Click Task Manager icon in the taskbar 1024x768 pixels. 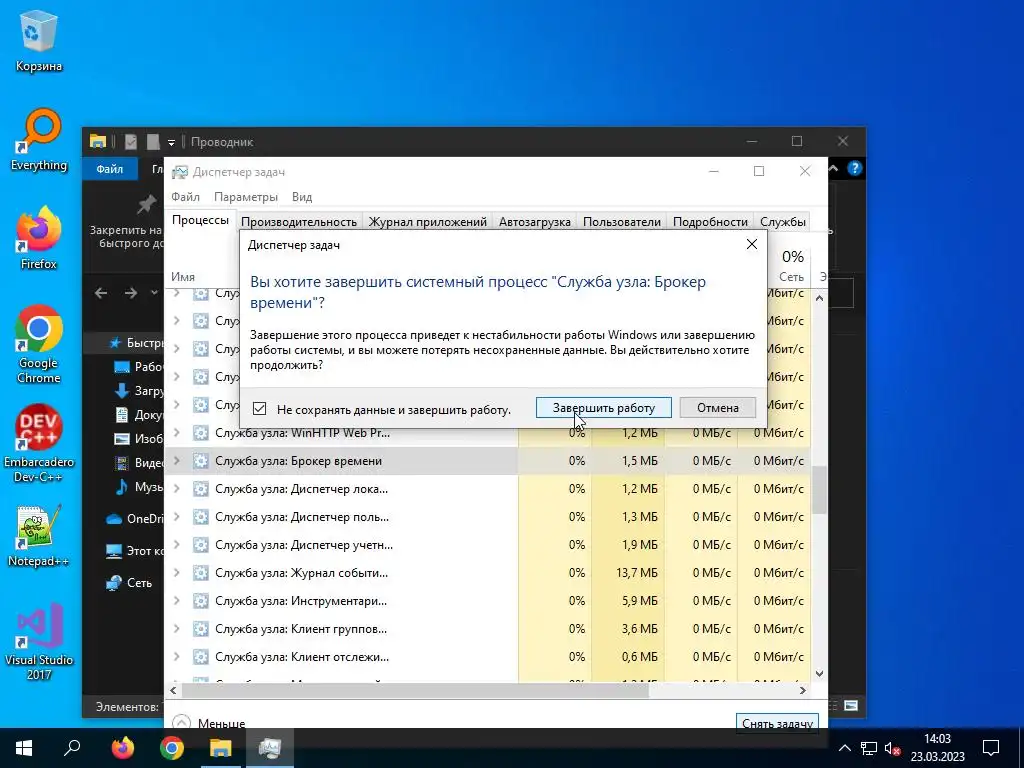270,748
